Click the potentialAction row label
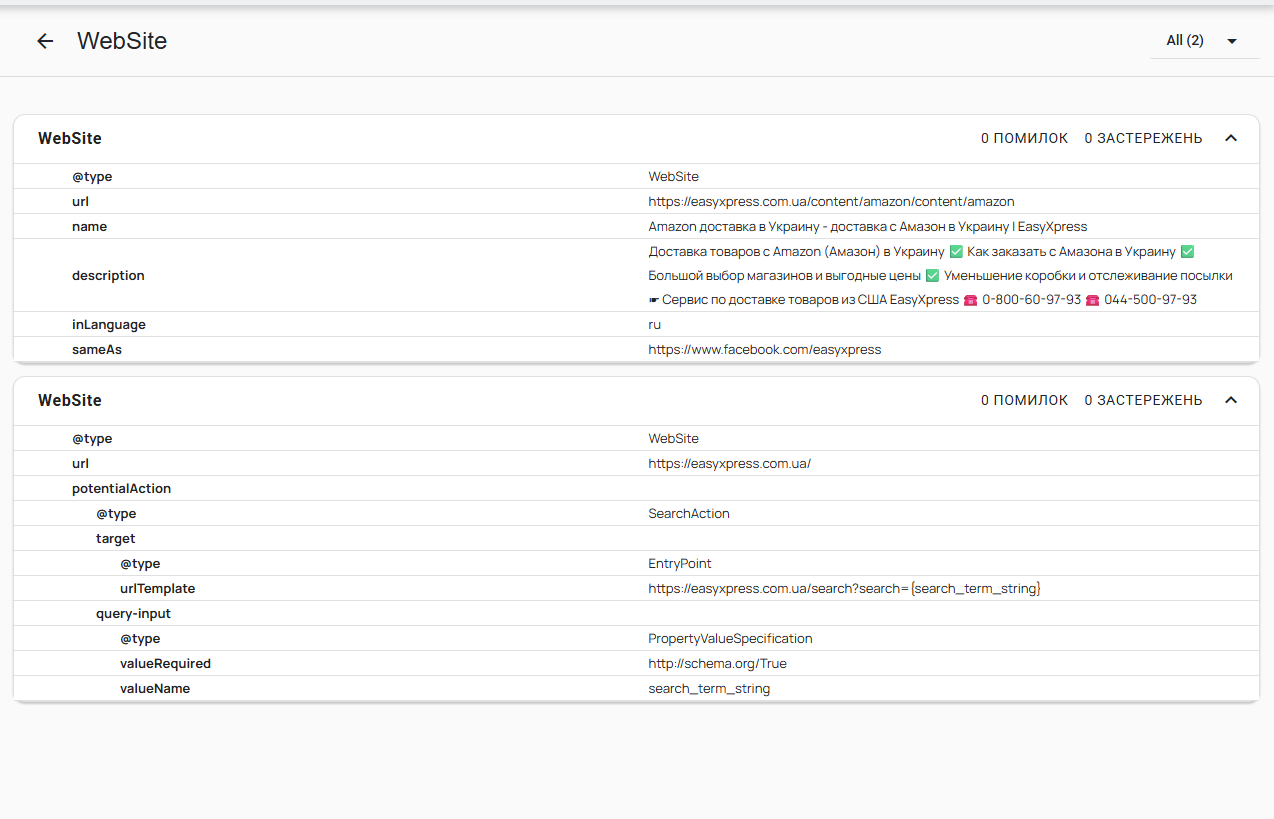This screenshot has height=819, width=1274. pyautogui.click(x=121, y=489)
